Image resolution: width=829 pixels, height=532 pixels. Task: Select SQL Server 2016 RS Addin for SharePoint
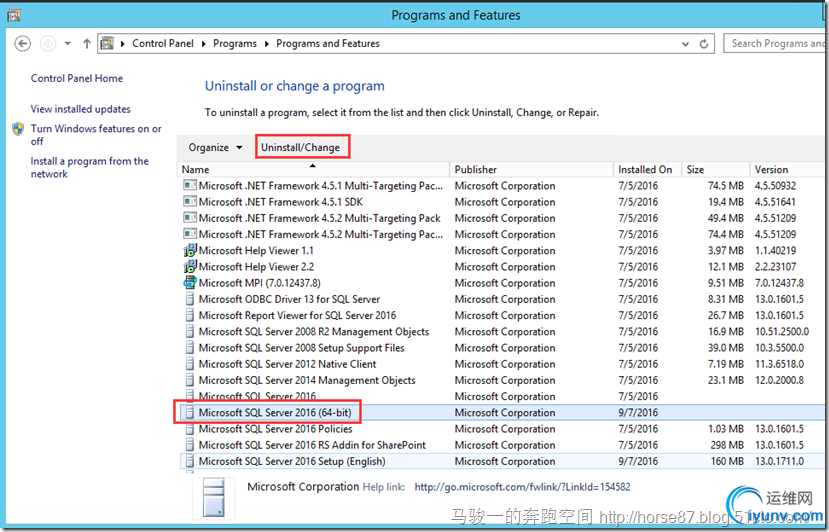point(501,445)
